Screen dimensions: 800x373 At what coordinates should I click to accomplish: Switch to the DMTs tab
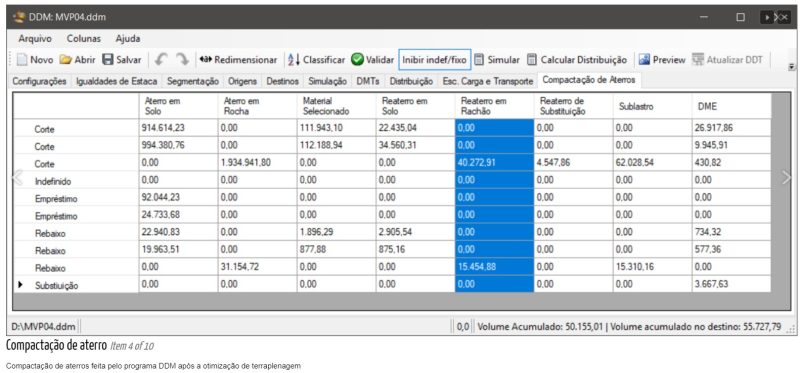pyautogui.click(x=368, y=81)
